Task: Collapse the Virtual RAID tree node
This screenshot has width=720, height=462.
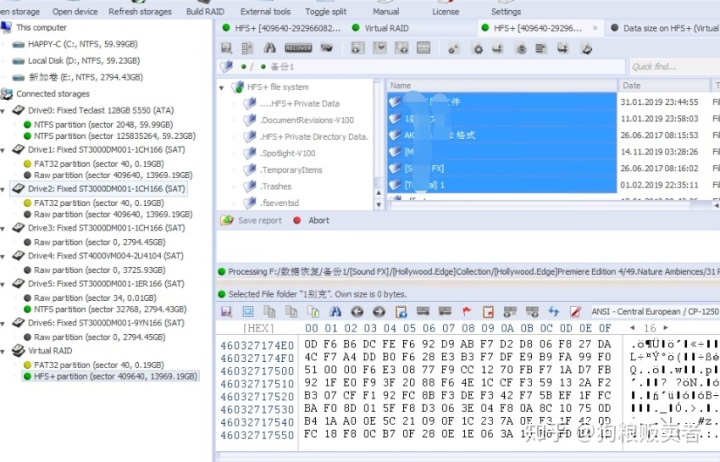Action: (x=3, y=351)
